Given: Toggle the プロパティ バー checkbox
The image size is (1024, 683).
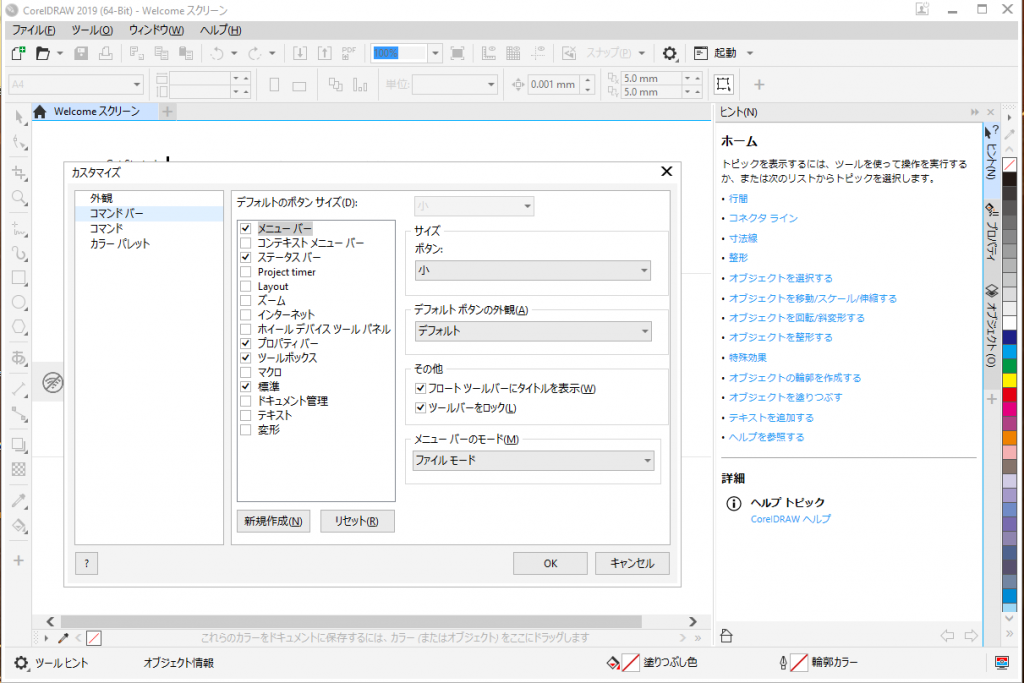Looking at the screenshot, I should (246, 343).
